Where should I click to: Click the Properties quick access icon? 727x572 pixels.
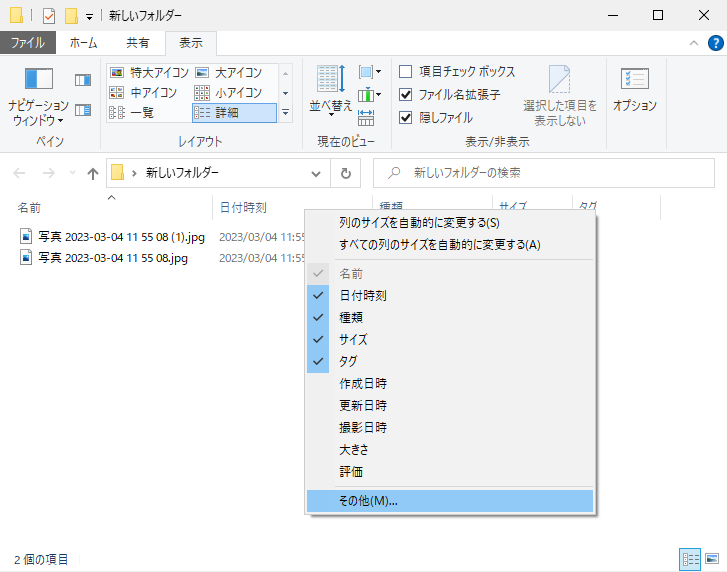(49, 16)
